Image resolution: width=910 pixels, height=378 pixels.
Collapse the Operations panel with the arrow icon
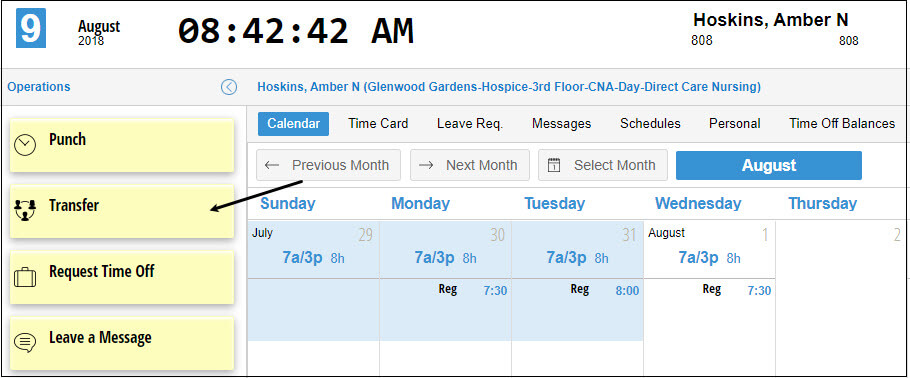229,87
